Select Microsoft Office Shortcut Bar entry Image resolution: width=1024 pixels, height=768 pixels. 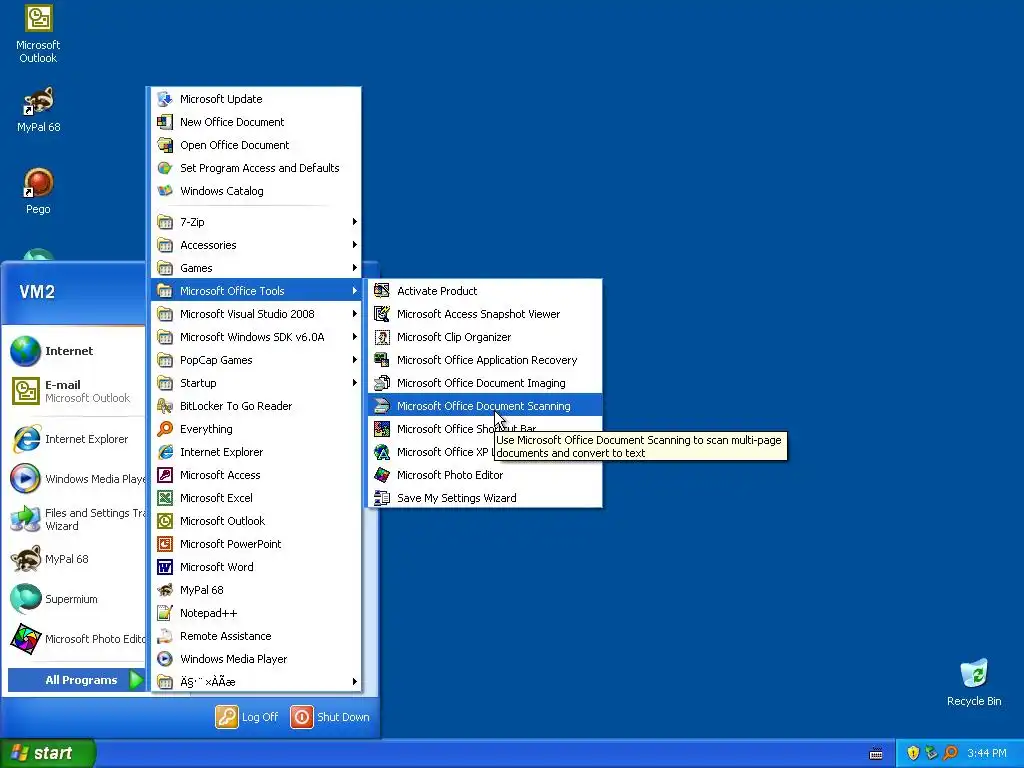(485, 429)
